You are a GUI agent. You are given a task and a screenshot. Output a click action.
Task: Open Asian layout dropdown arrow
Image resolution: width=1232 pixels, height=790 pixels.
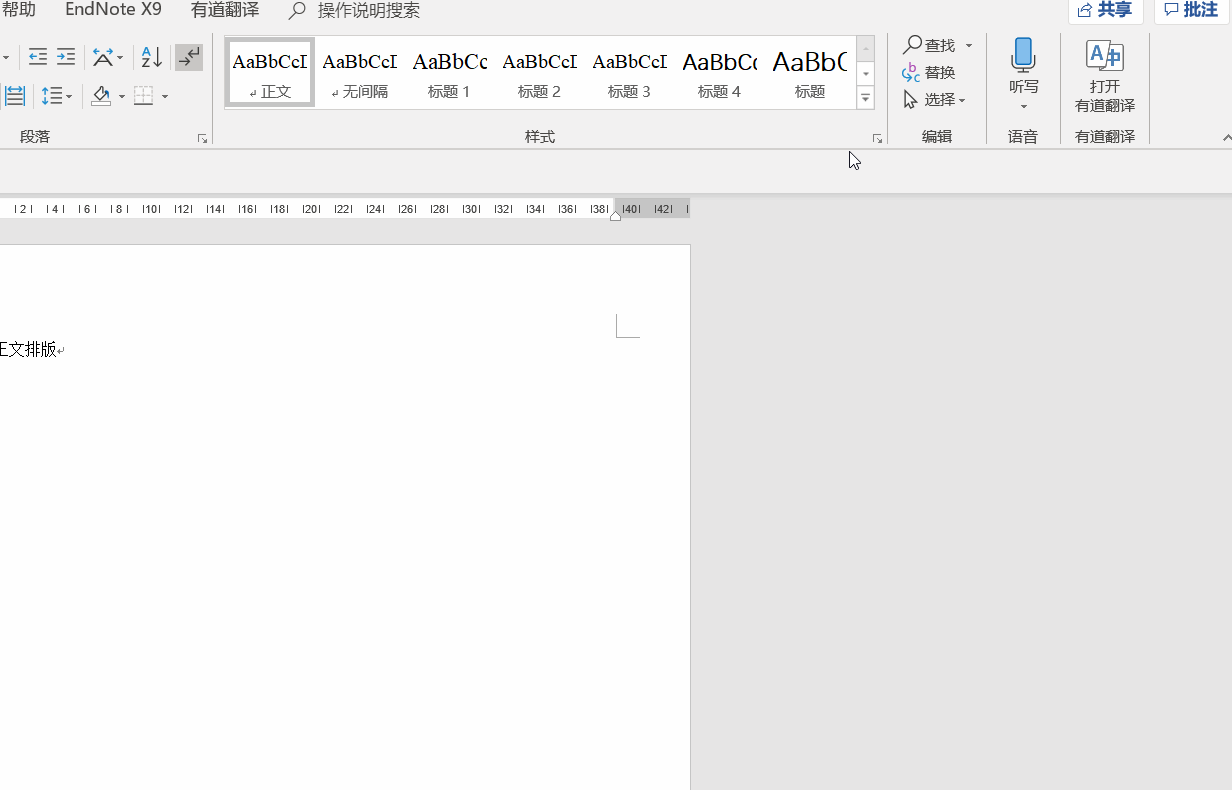[120, 58]
